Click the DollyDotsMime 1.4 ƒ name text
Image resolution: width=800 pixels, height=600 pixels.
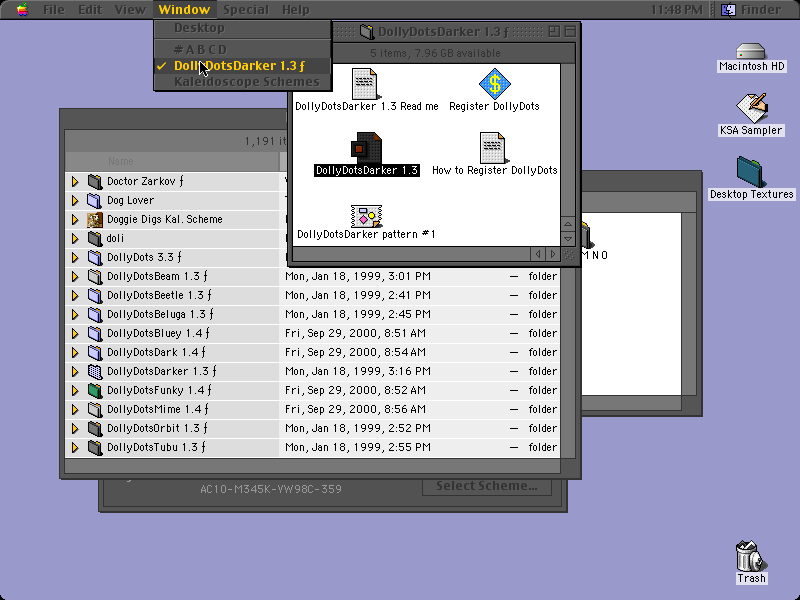(158, 409)
